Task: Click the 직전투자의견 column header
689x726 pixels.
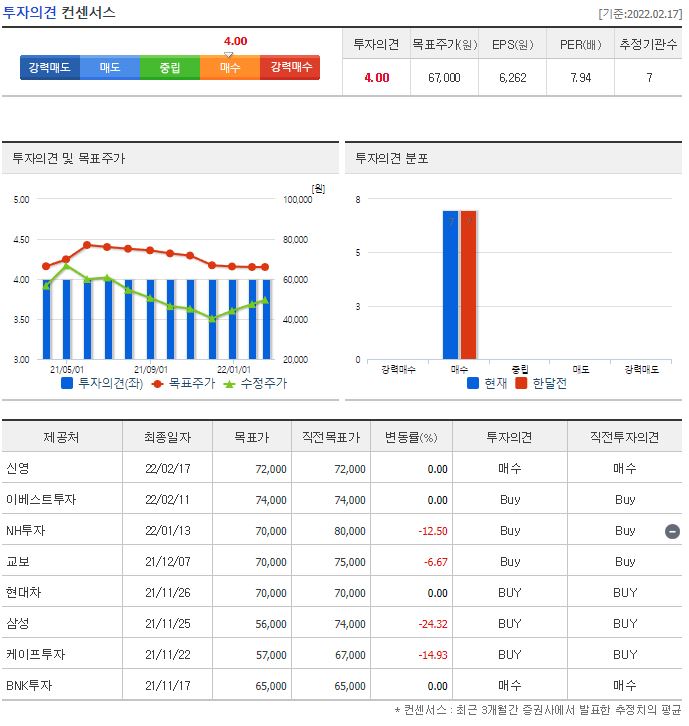Action: click(624, 437)
